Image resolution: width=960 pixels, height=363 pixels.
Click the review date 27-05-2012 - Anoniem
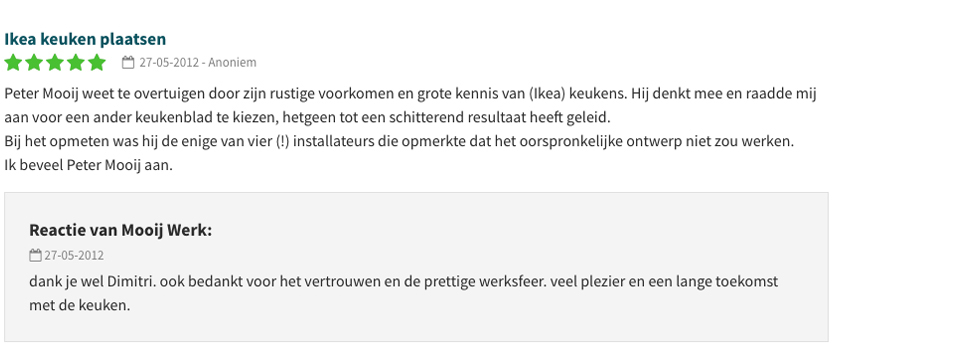pyautogui.click(x=198, y=62)
